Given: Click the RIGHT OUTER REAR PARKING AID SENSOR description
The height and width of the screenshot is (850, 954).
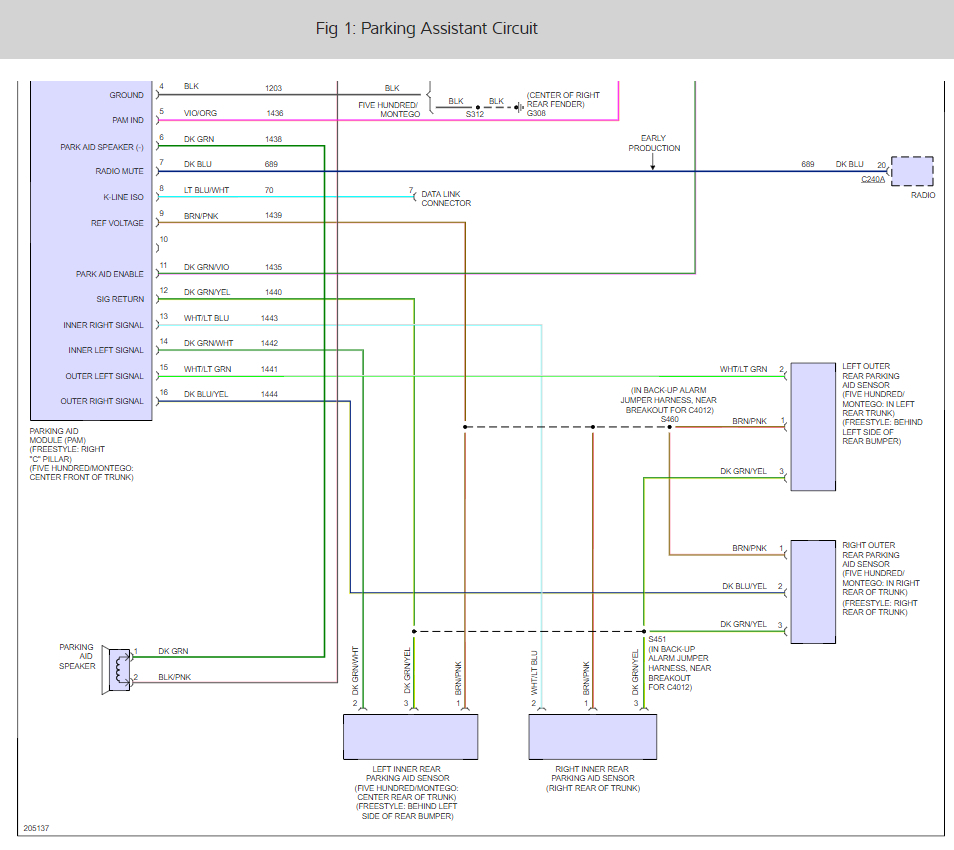Looking at the screenshot, I should pos(880,579).
